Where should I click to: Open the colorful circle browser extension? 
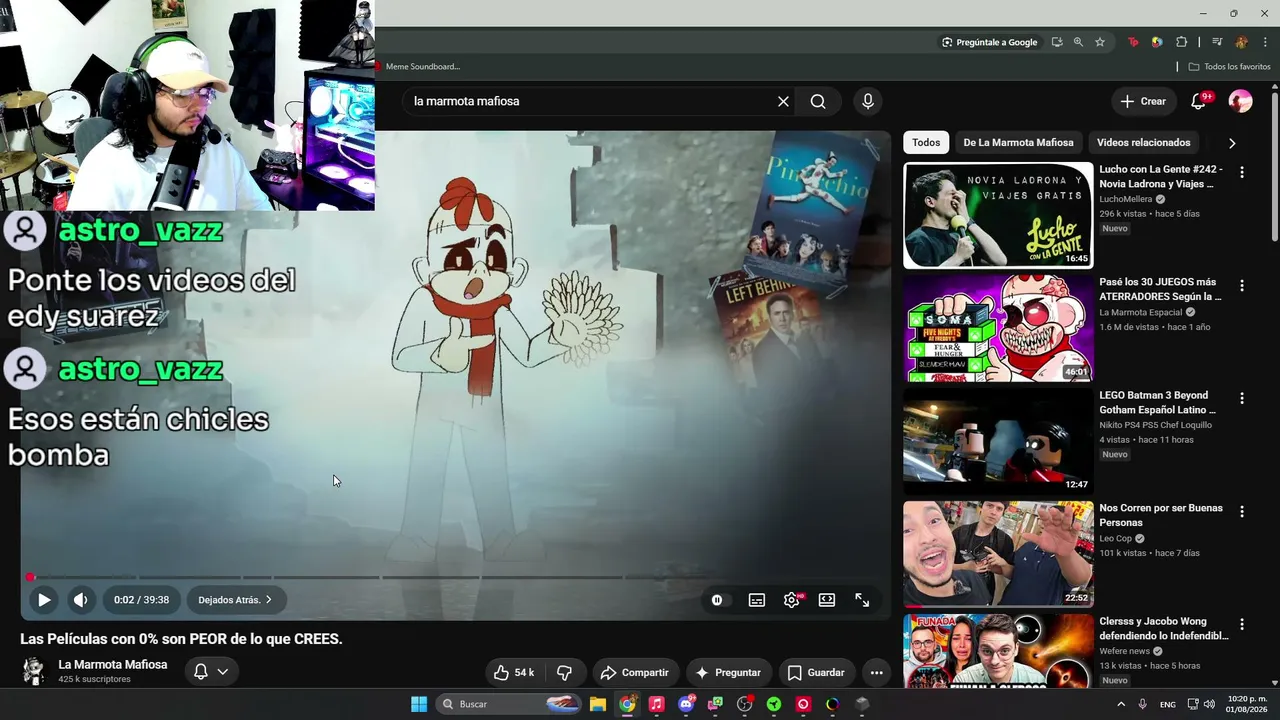pyautogui.click(x=1157, y=42)
